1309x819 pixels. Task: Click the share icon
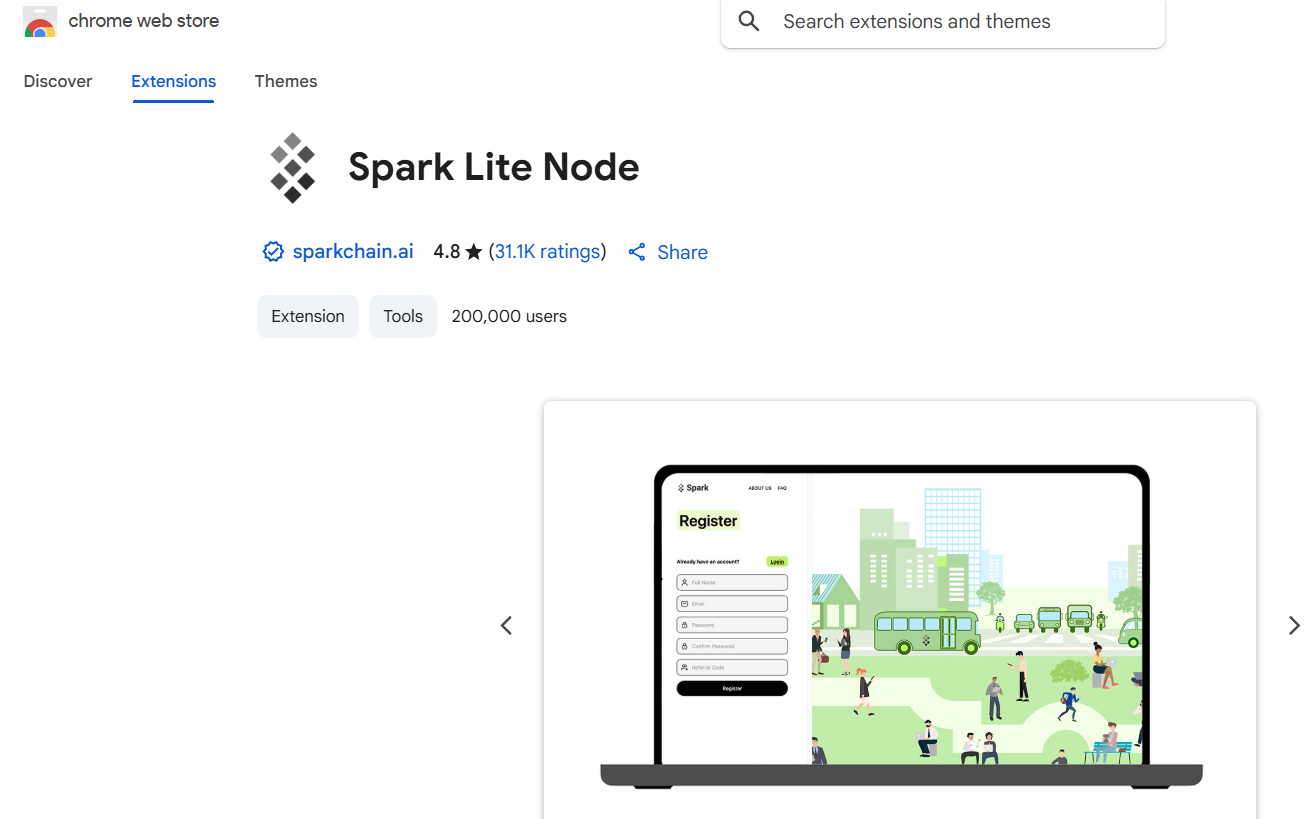(637, 252)
